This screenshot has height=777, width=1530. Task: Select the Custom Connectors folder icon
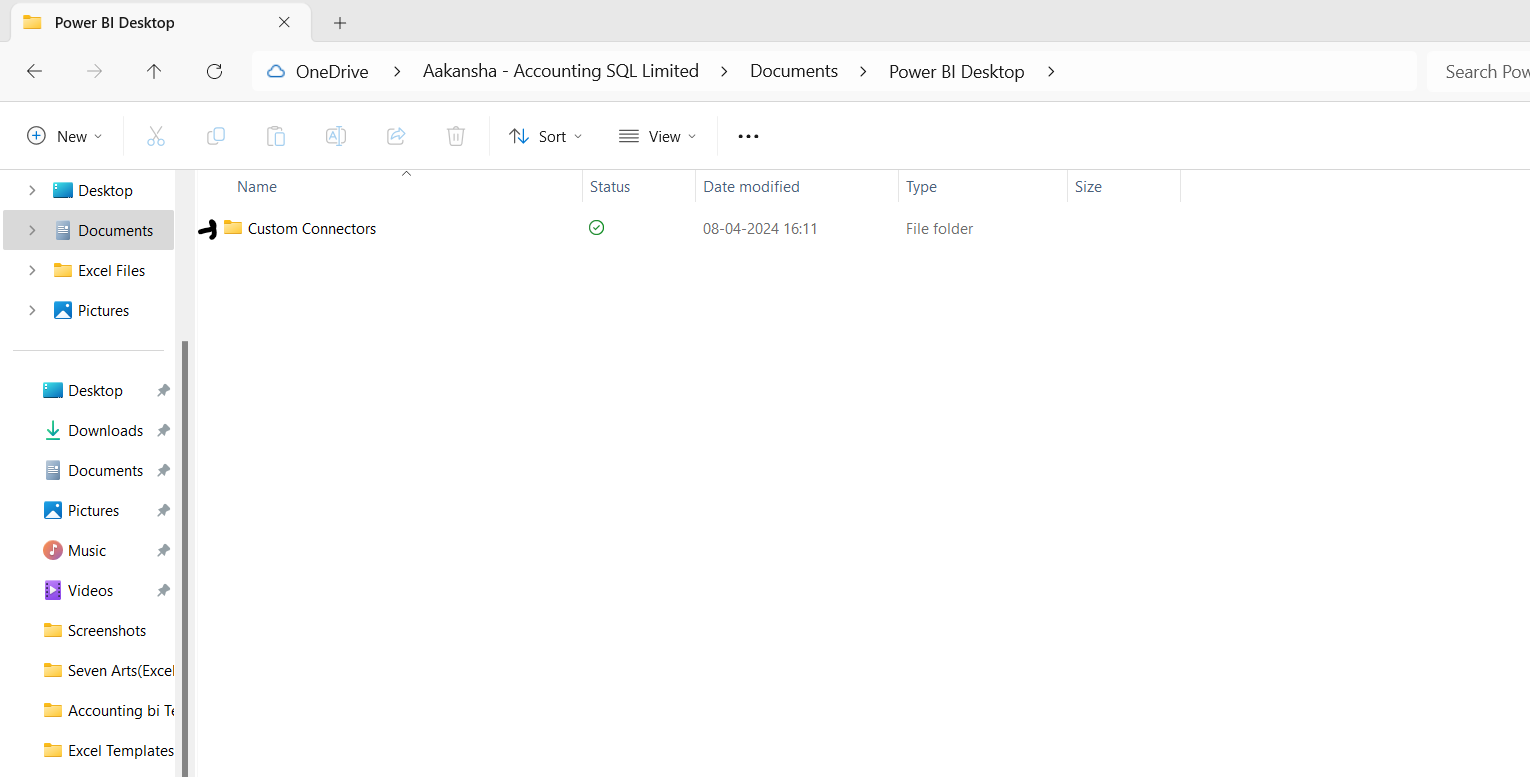[233, 228]
